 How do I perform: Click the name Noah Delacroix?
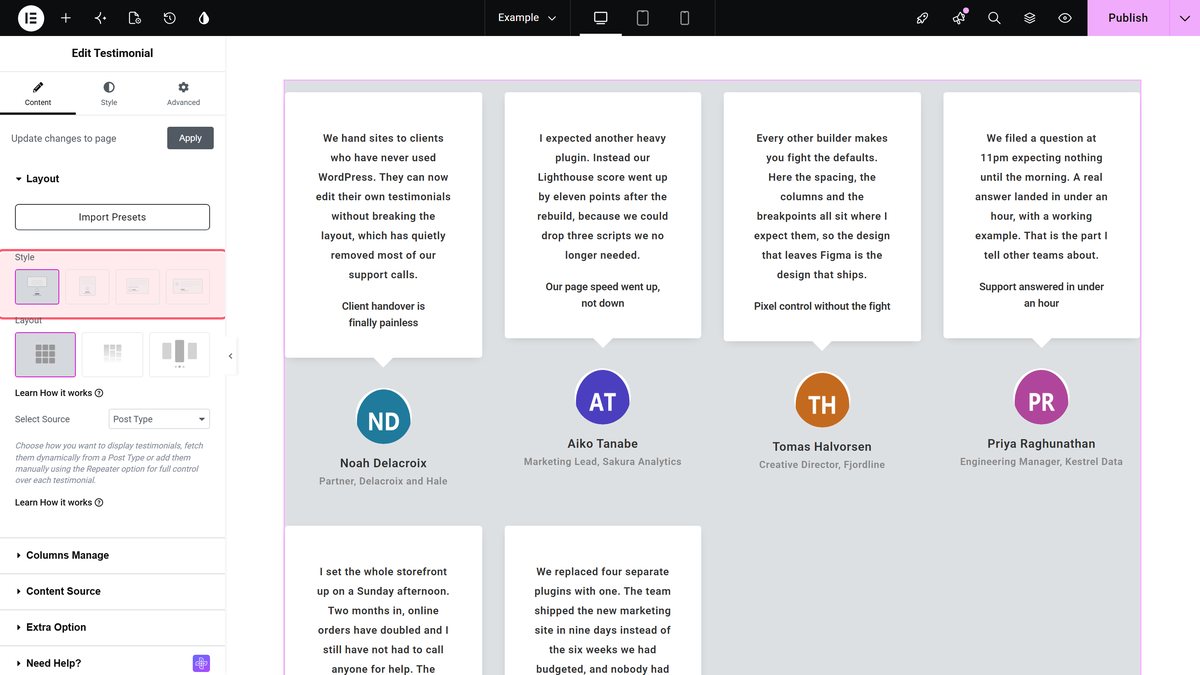(x=384, y=463)
